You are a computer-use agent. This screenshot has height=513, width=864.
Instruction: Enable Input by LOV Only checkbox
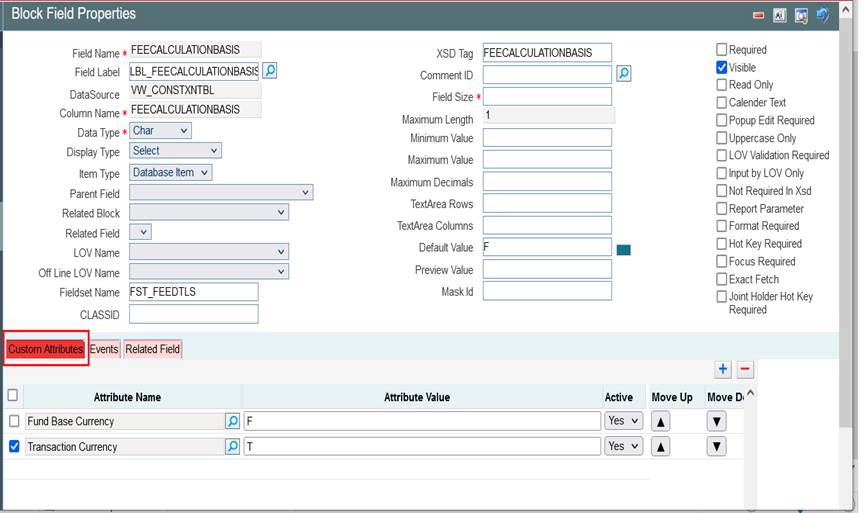pos(721,173)
